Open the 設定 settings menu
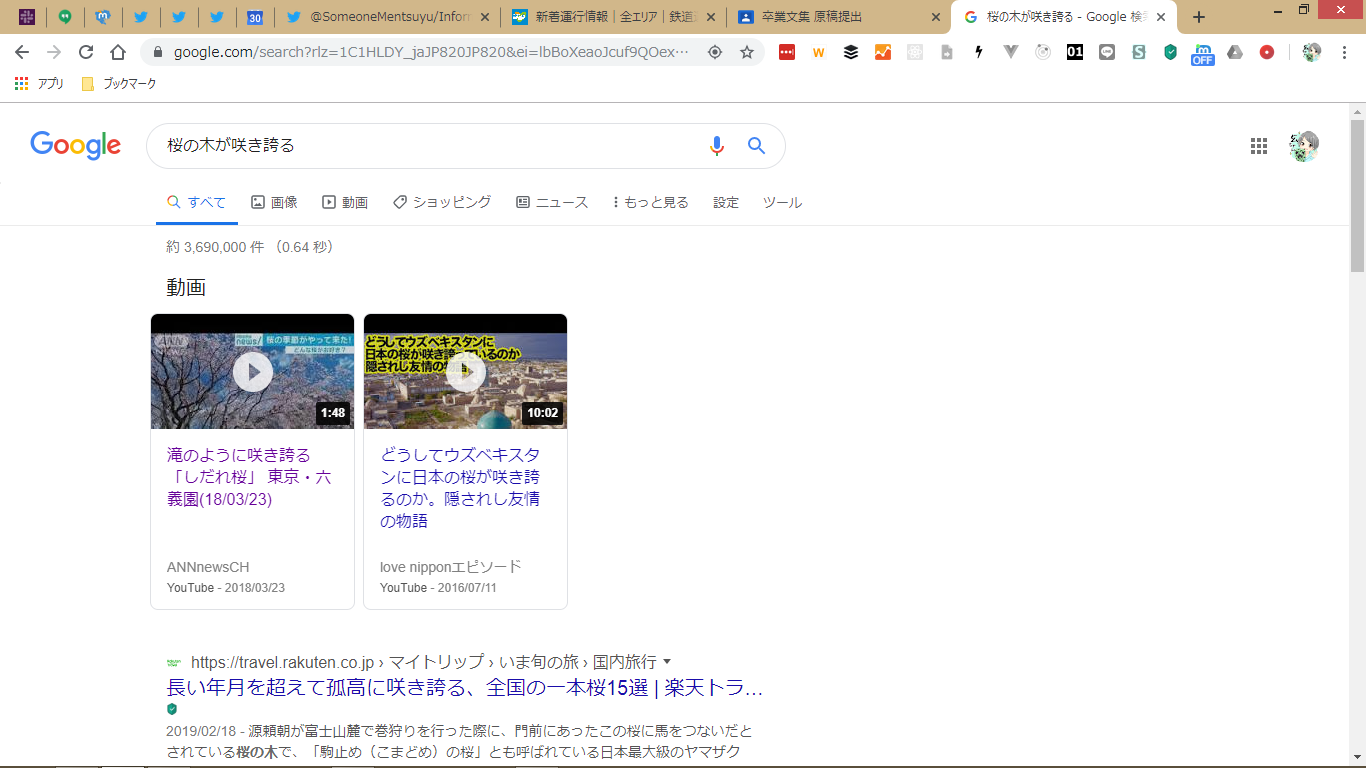Image resolution: width=1366 pixels, height=768 pixels. tap(726, 202)
